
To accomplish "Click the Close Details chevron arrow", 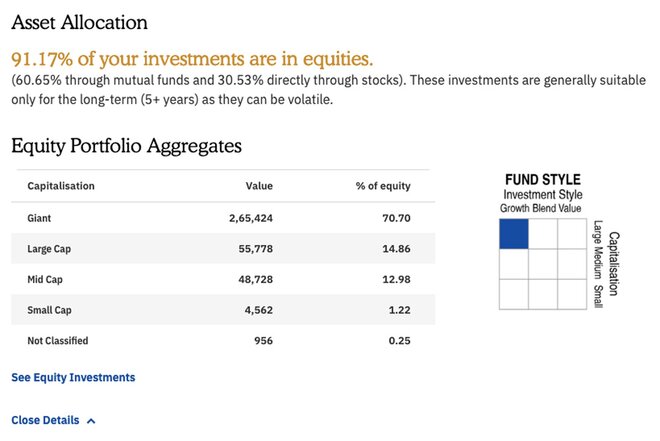I will point(92,421).
